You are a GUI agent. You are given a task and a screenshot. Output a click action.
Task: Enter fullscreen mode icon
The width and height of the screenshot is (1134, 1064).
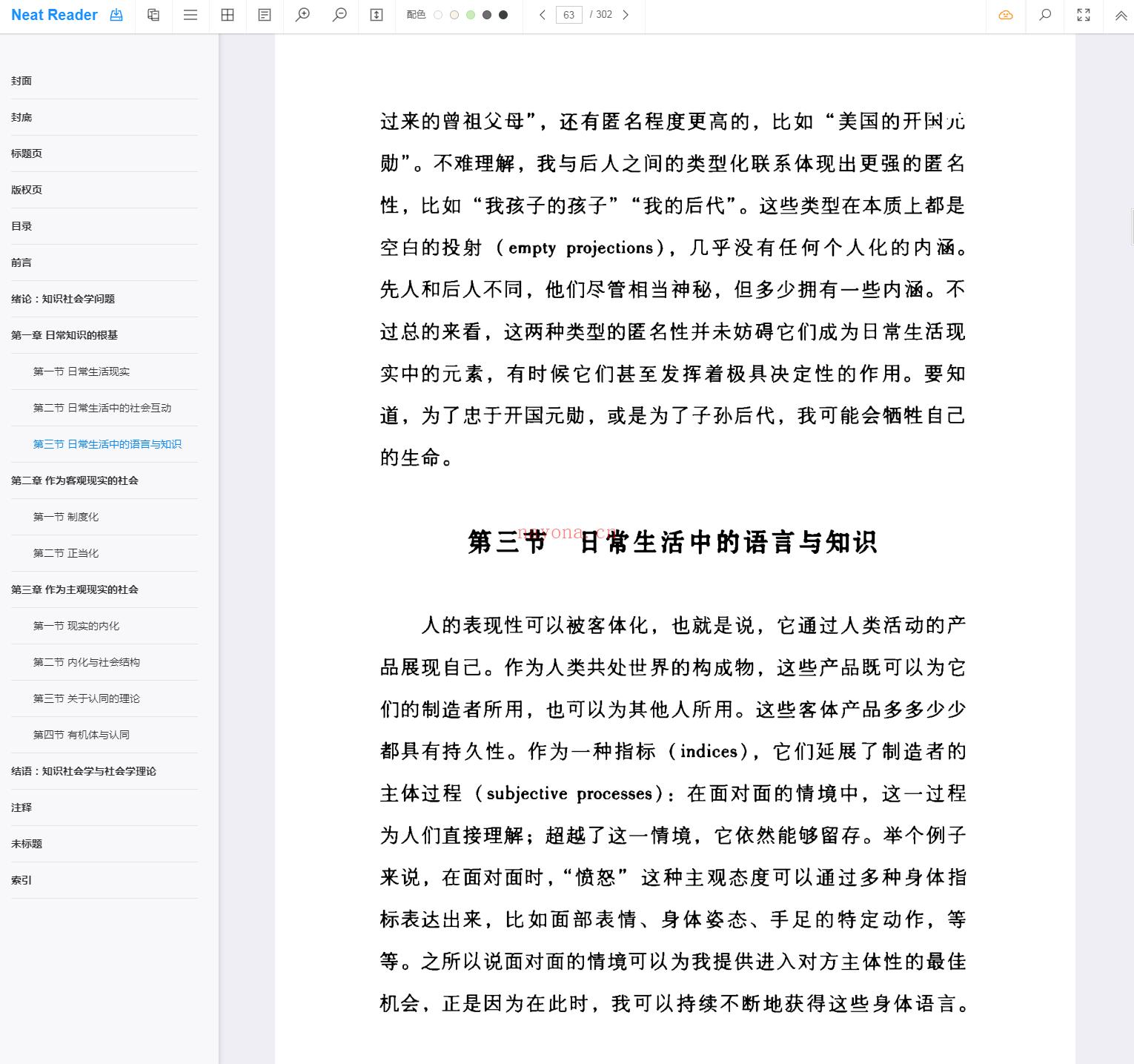coord(1084,15)
